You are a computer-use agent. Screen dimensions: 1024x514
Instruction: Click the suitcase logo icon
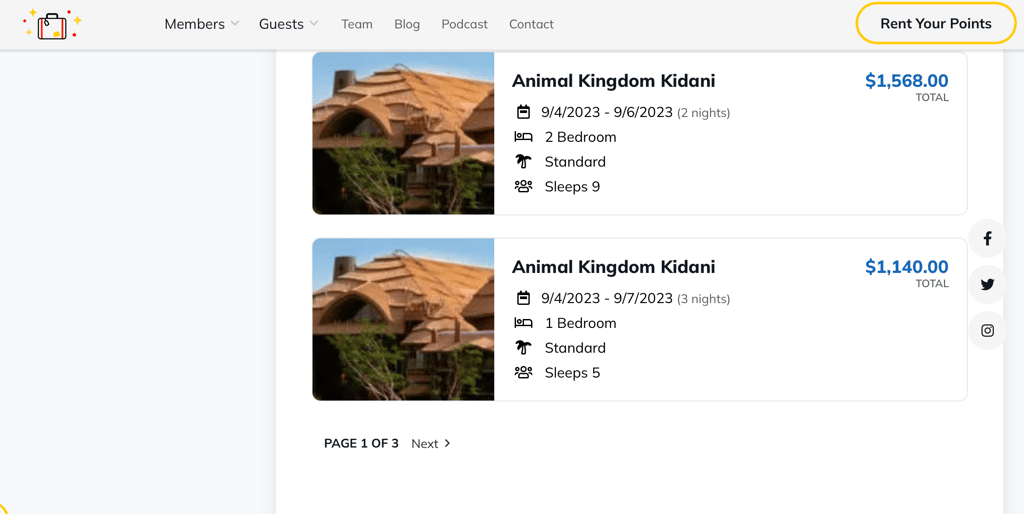(52, 24)
